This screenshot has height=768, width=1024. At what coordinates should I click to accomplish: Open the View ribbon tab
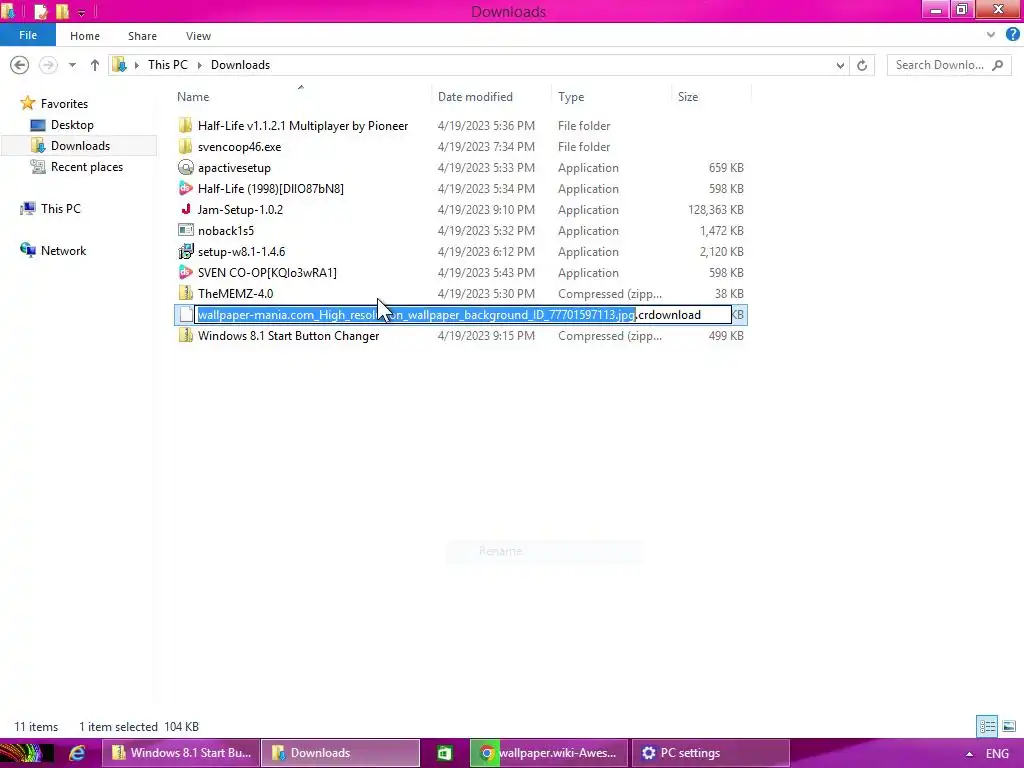coord(198,36)
